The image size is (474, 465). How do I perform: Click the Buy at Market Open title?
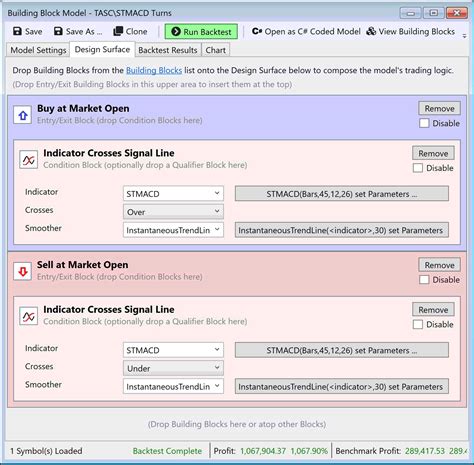point(83,108)
